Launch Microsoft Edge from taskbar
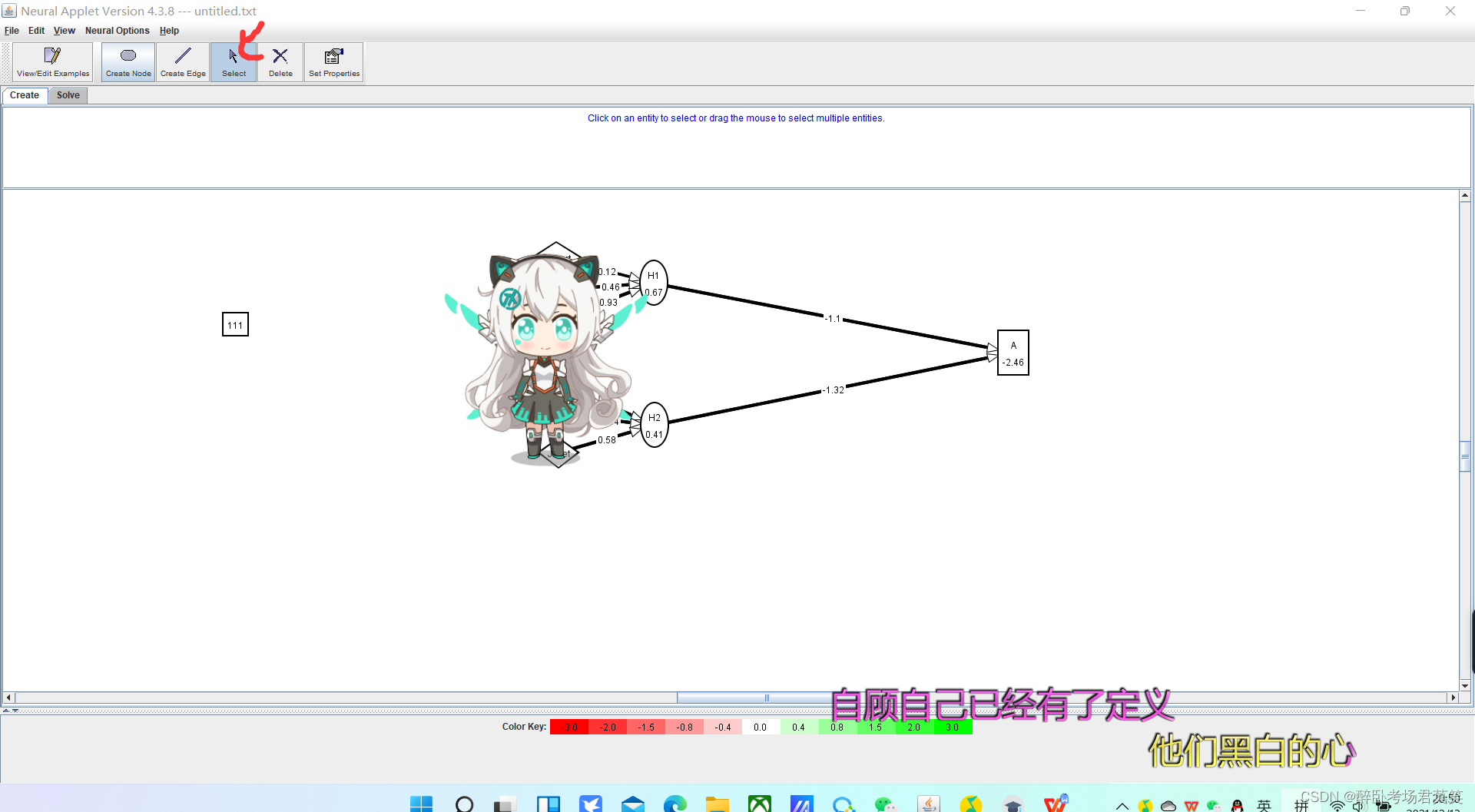The width and height of the screenshot is (1475, 812). [x=675, y=804]
